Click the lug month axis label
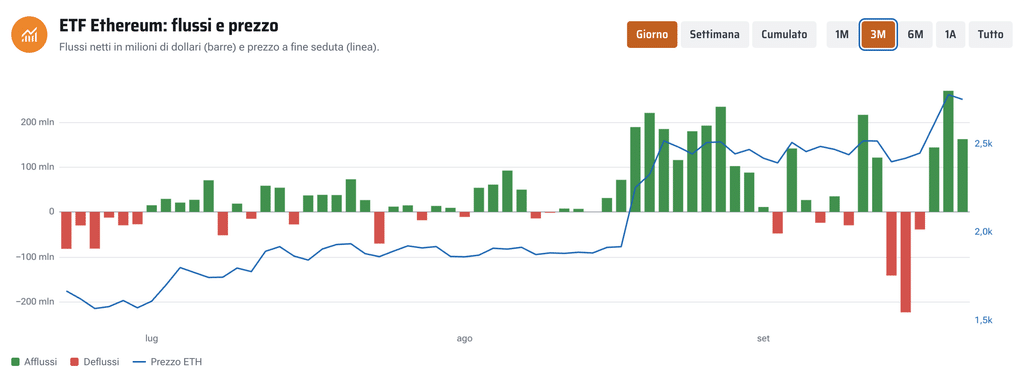The height and width of the screenshot is (377, 1024). pos(152,338)
